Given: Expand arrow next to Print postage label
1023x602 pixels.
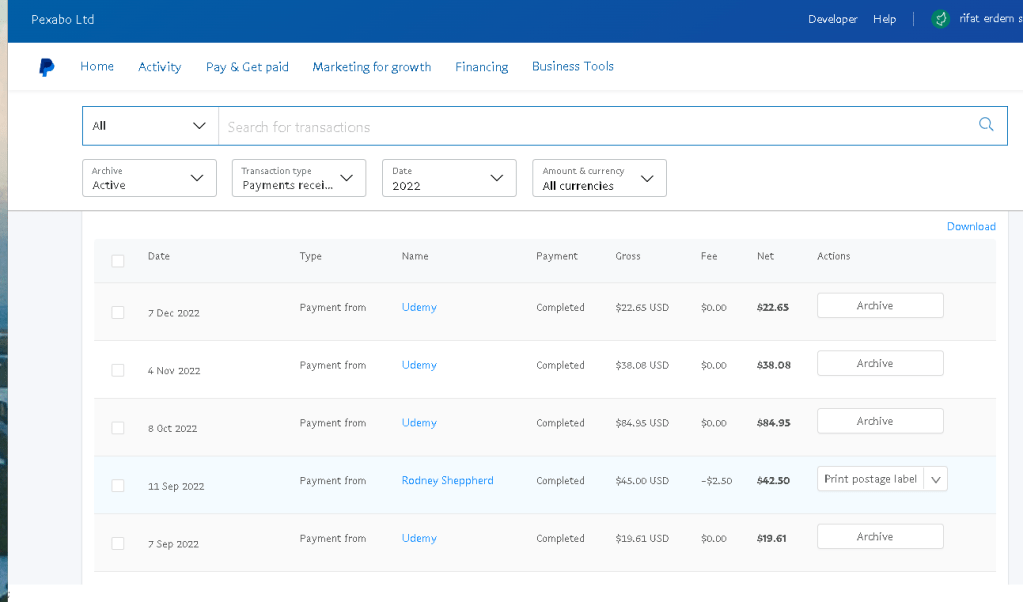Looking at the screenshot, I should point(936,479).
